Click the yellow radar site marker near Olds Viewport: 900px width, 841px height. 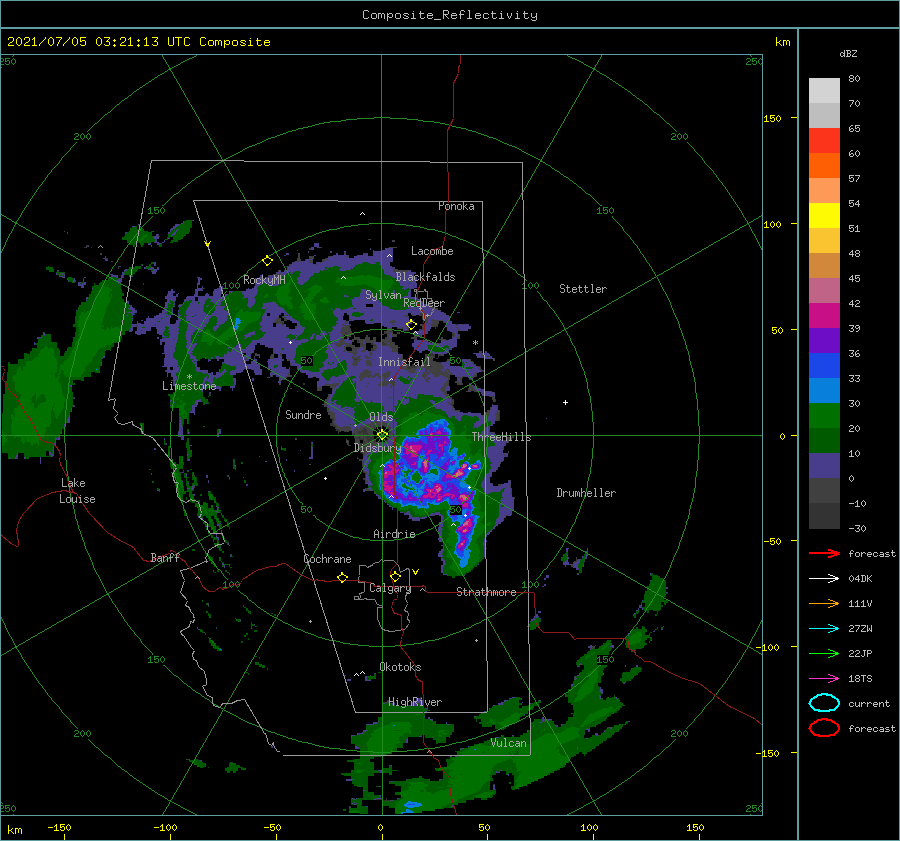pos(382,435)
